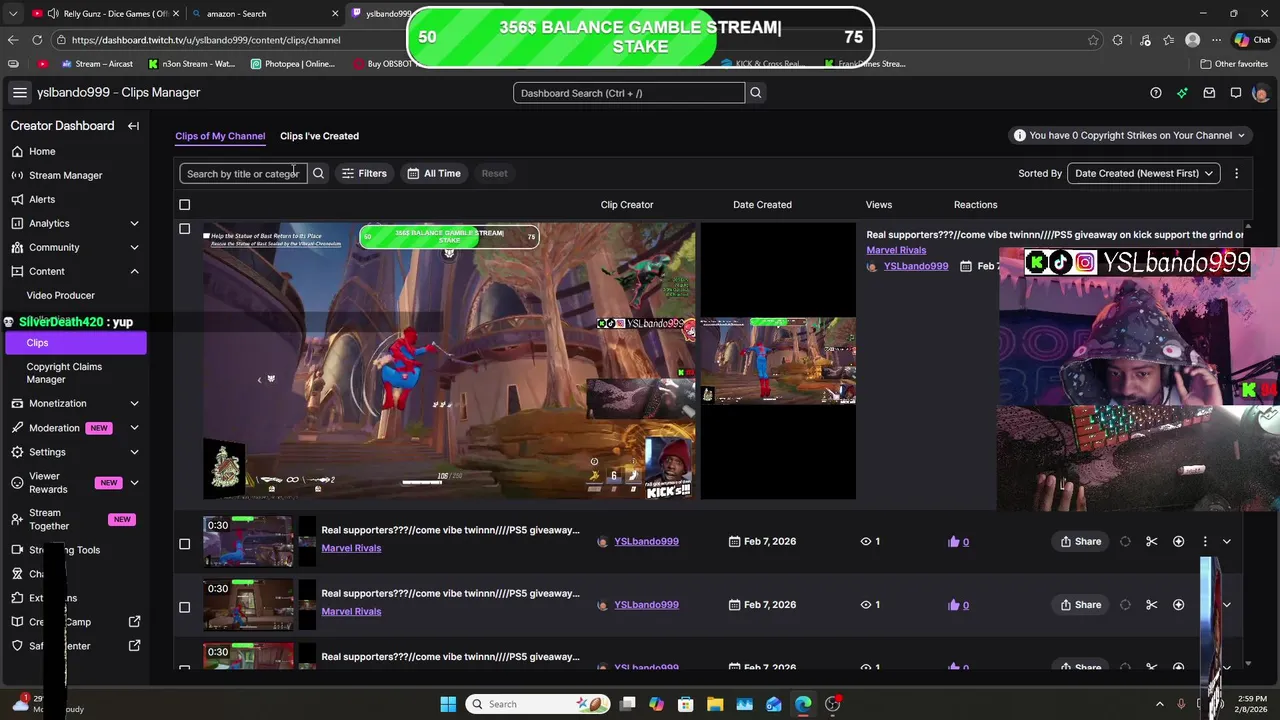Click the Dashboard Search magnifier button

(x=756, y=93)
